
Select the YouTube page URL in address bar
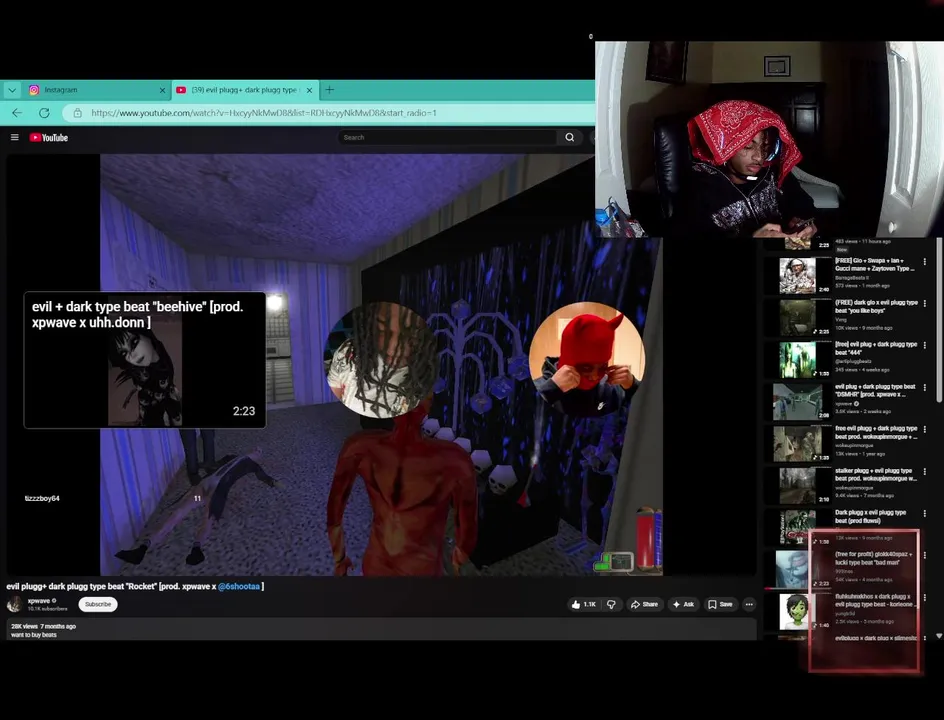point(264,113)
